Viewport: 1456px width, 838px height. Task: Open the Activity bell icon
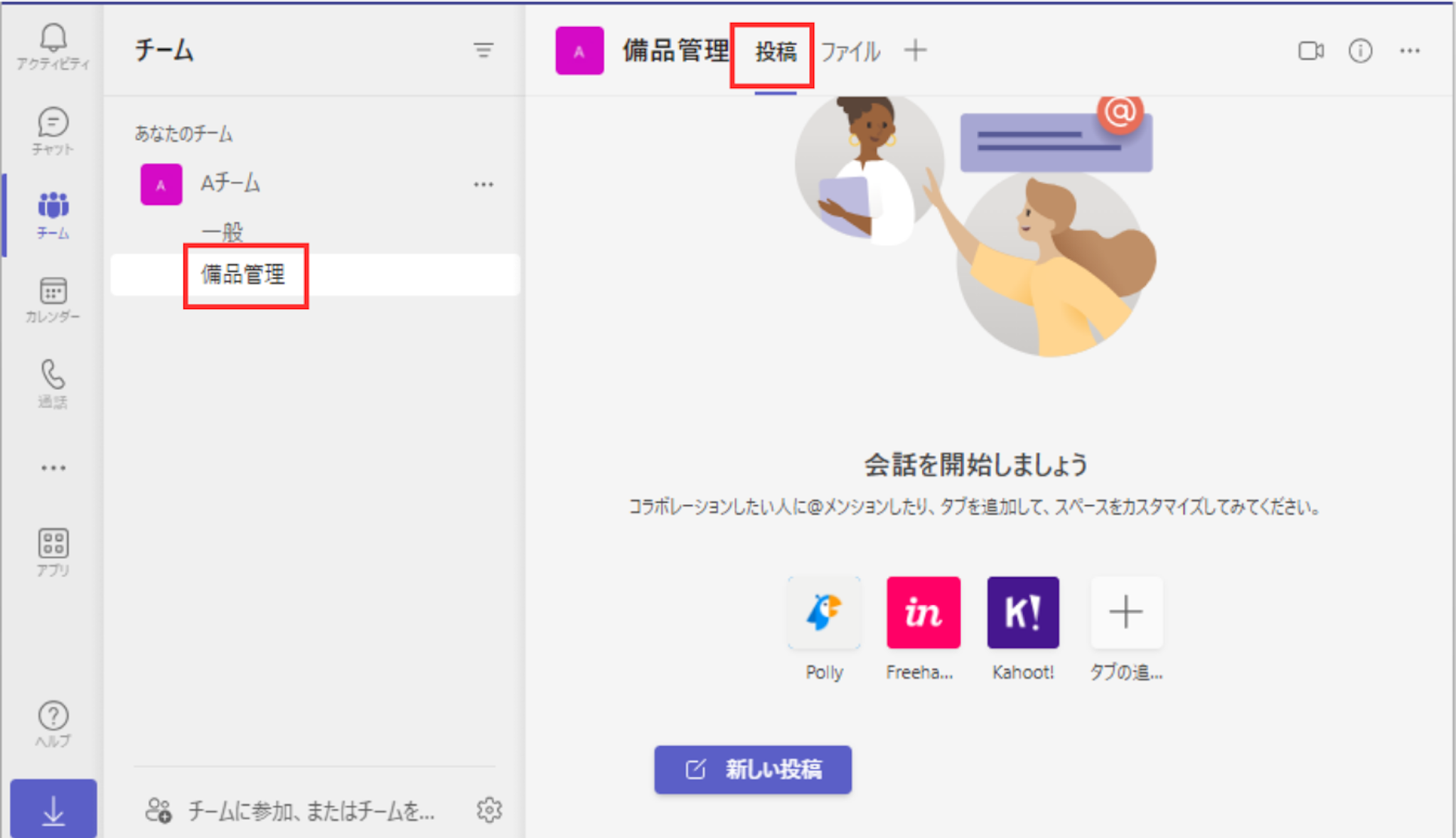(53, 46)
